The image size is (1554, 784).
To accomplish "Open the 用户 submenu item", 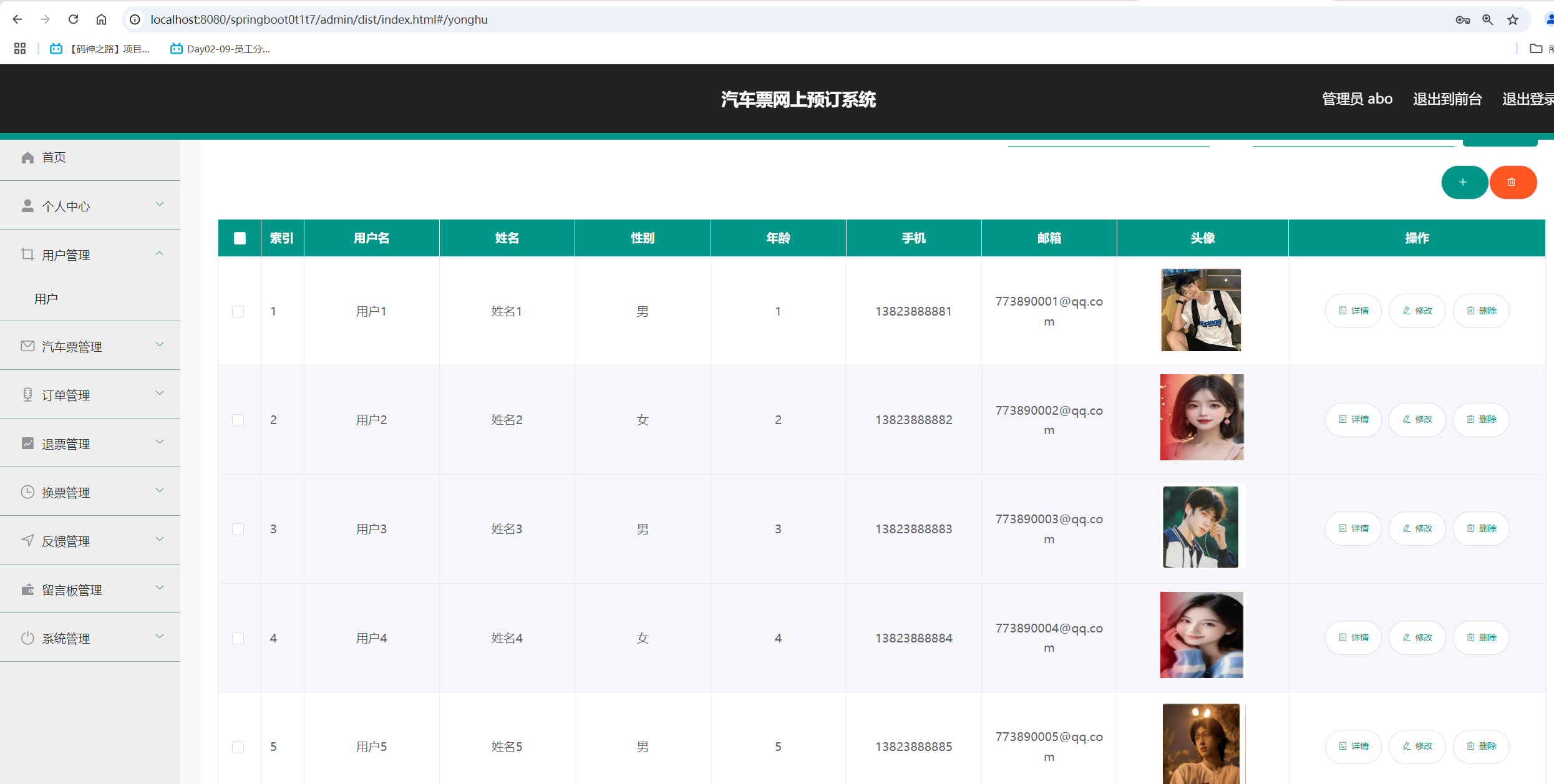I will pos(46,299).
